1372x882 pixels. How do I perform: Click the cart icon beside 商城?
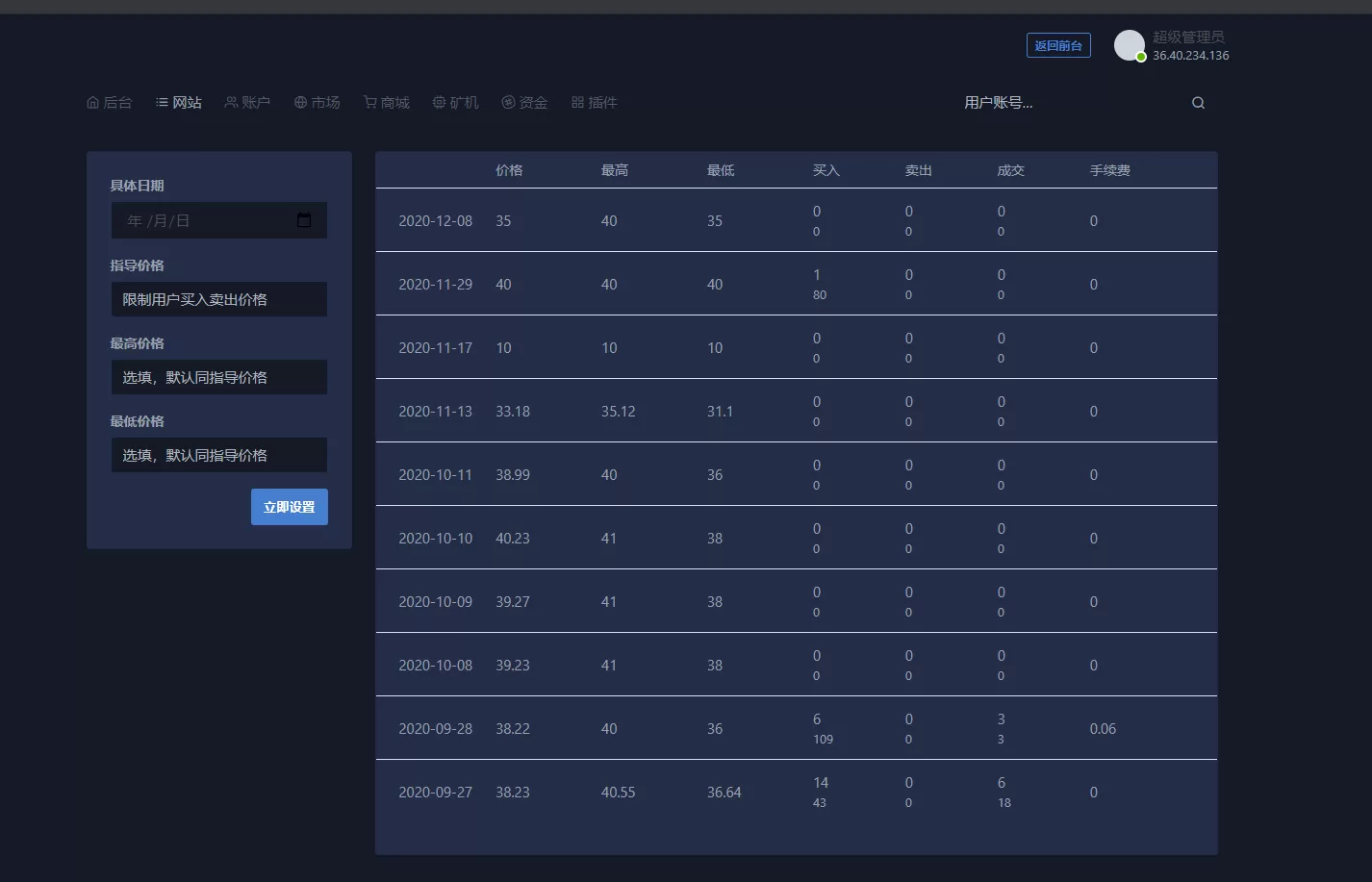(369, 102)
